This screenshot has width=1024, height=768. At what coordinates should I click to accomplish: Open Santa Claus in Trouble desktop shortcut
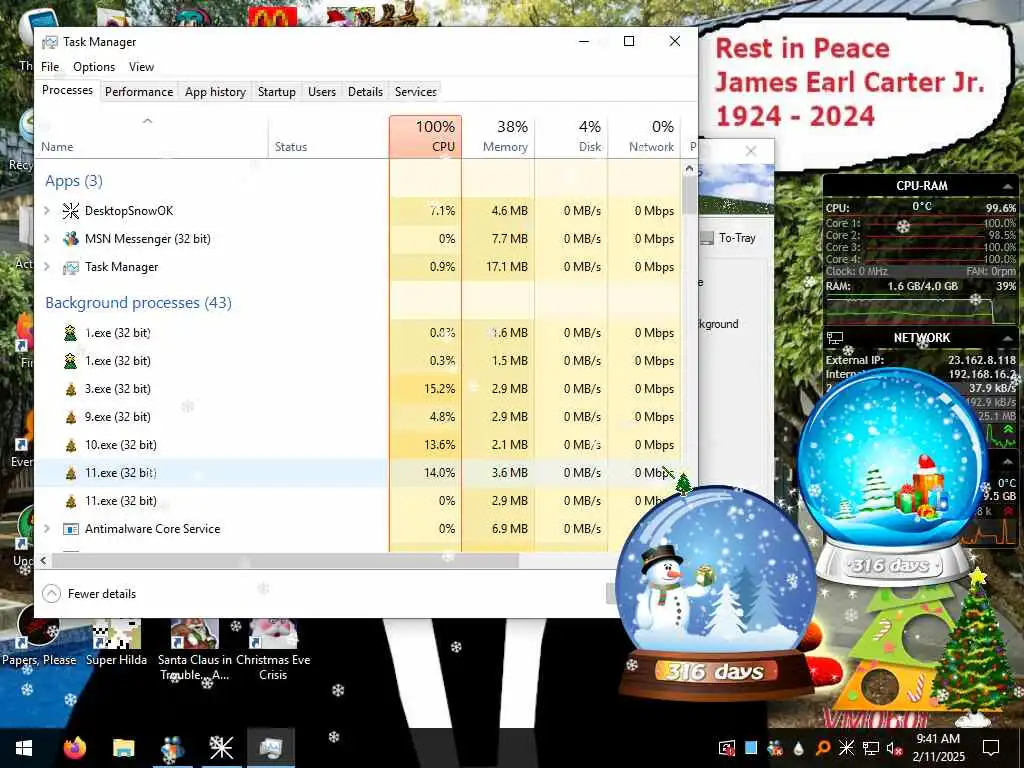(x=195, y=650)
